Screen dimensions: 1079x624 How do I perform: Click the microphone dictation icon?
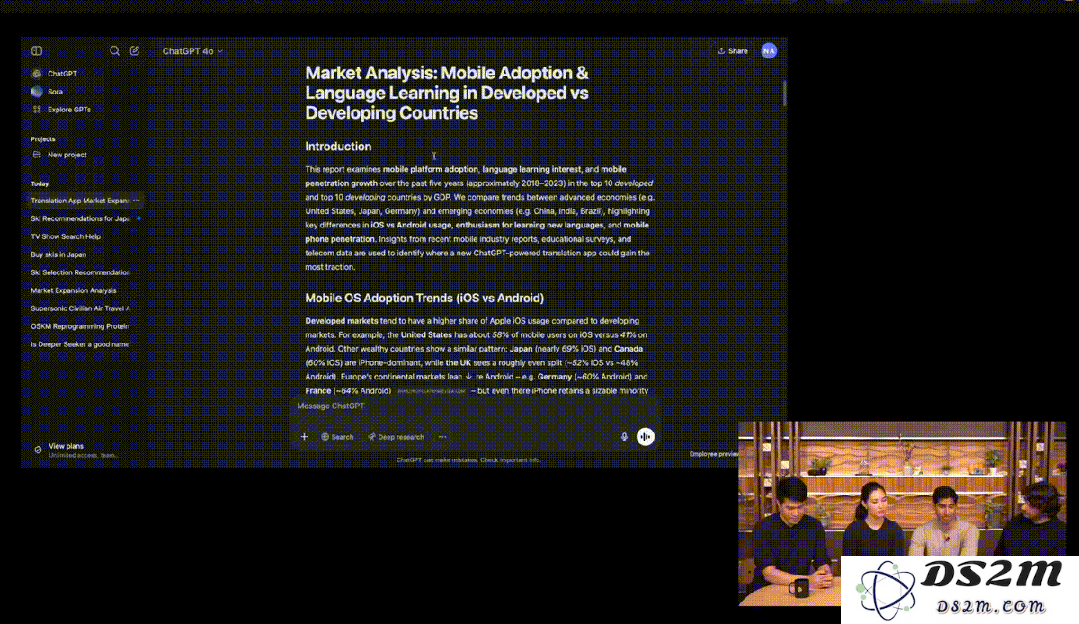pos(624,437)
